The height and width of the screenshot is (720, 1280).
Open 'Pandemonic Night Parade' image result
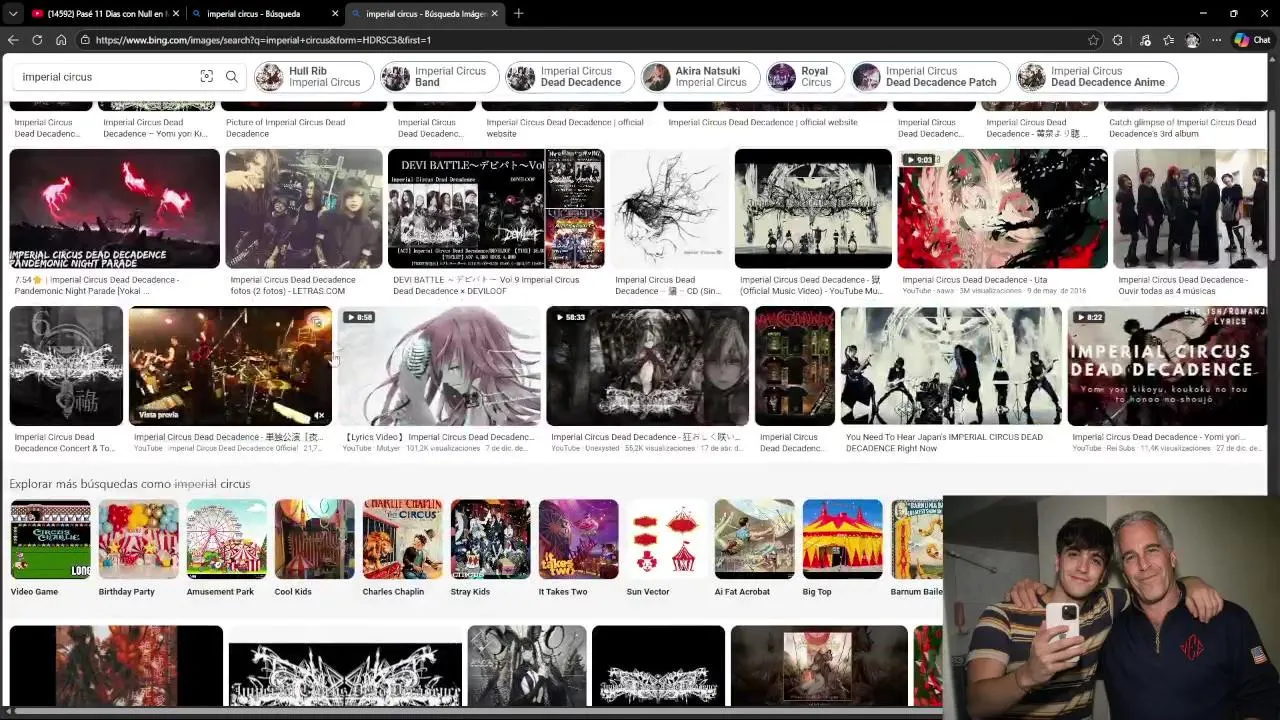point(114,209)
